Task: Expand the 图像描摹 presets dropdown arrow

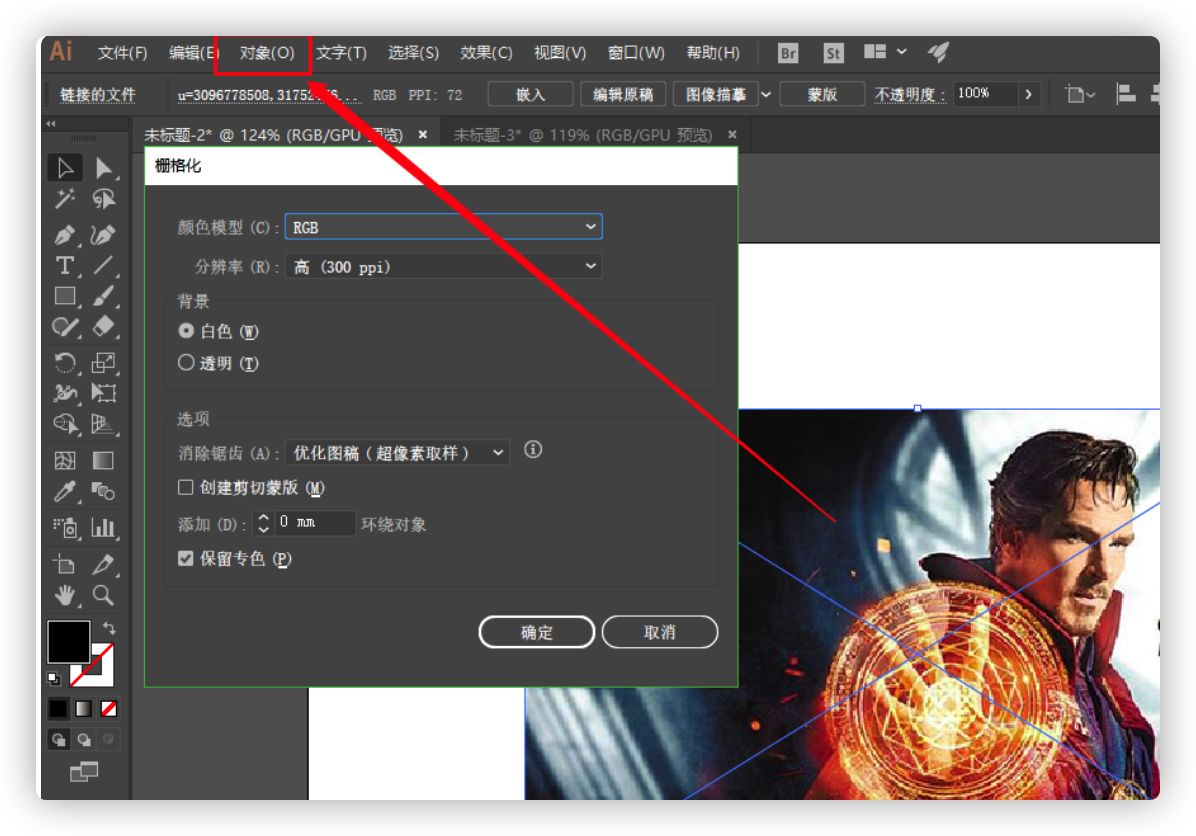Action: point(766,95)
